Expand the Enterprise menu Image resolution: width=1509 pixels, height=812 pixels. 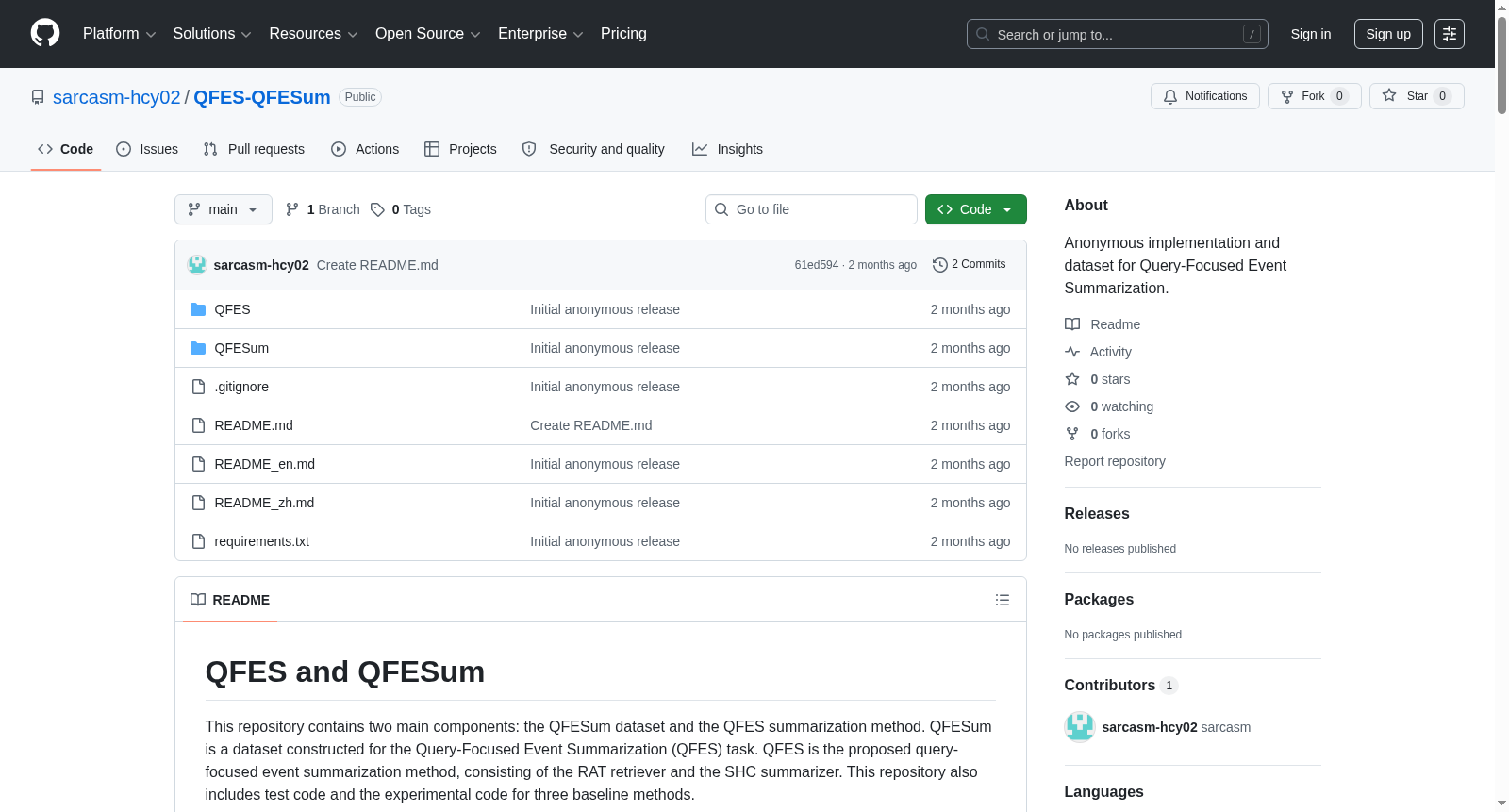point(540,34)
